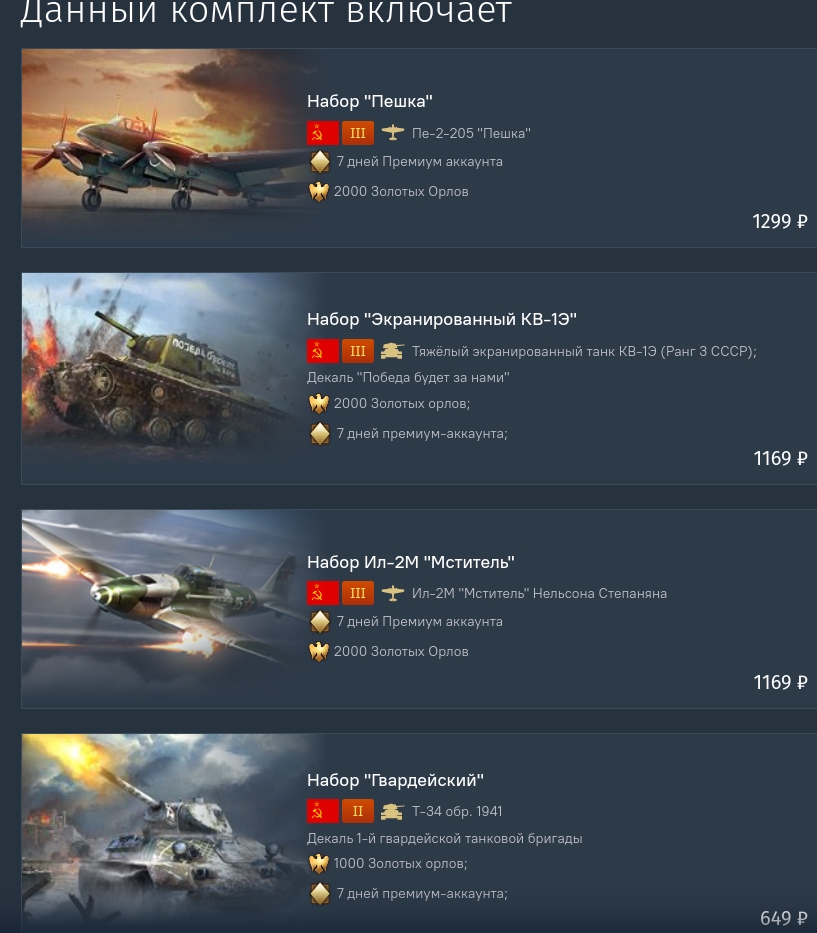The height and width of the screenshot is (933, 817).
Task: Open the Набор "Пешка" pack title
Action: [x=370, y=101]
